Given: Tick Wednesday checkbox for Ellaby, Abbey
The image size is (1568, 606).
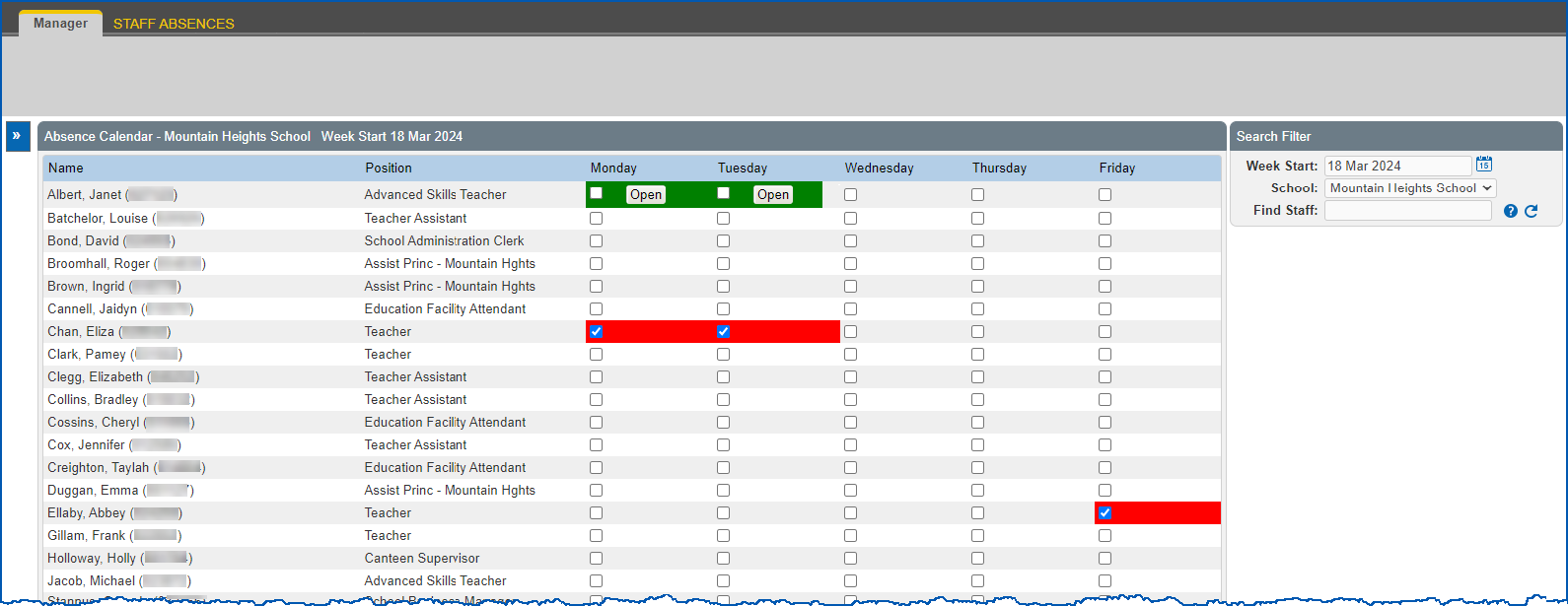Looking at the screenshot, I should (x=850, y=513).
